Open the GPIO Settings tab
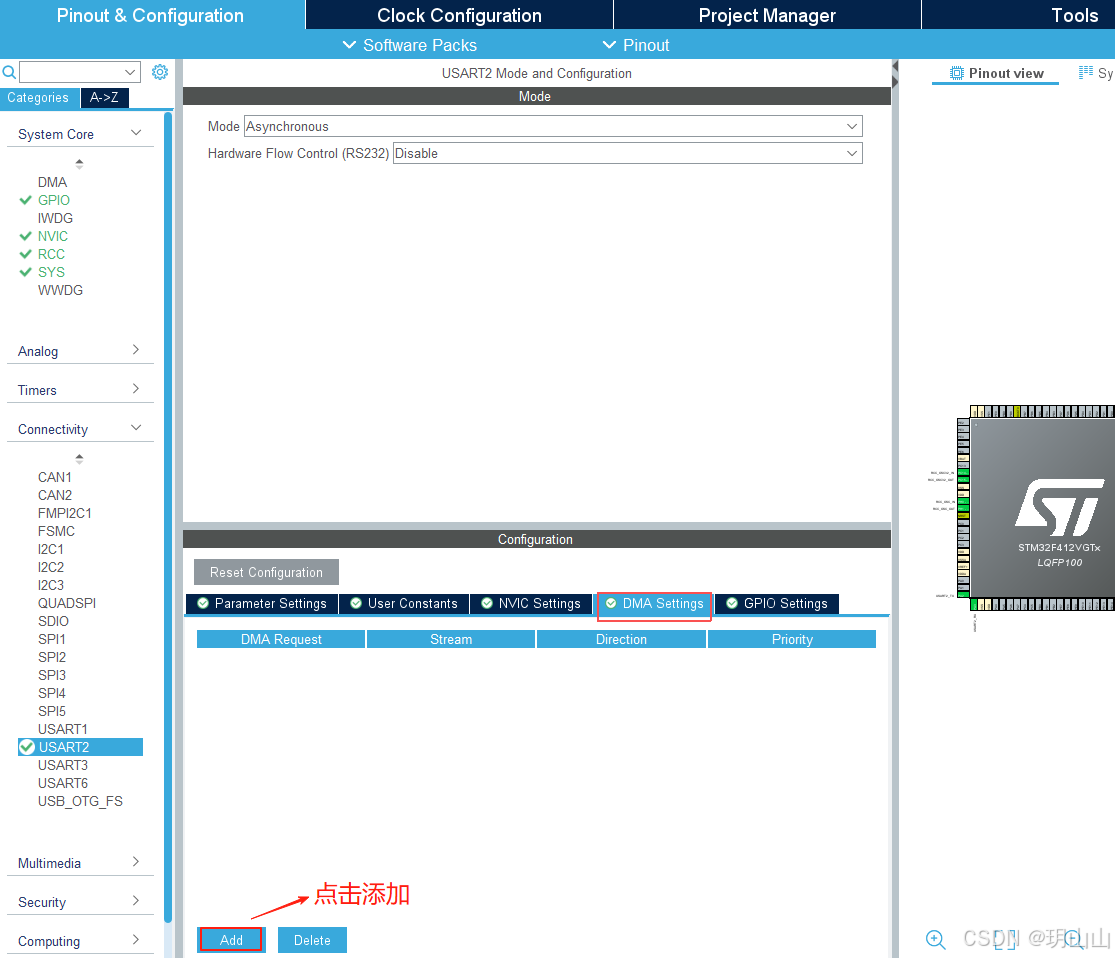The width and height of the screenshot is (1115, 958). [x=777, y=604]
